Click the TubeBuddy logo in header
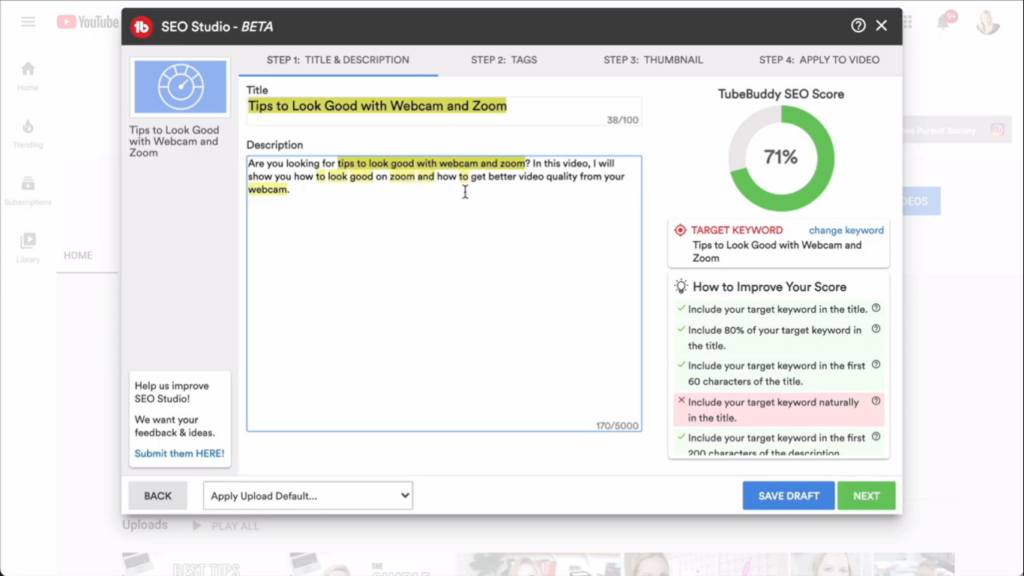 click(x=141, y=27)
